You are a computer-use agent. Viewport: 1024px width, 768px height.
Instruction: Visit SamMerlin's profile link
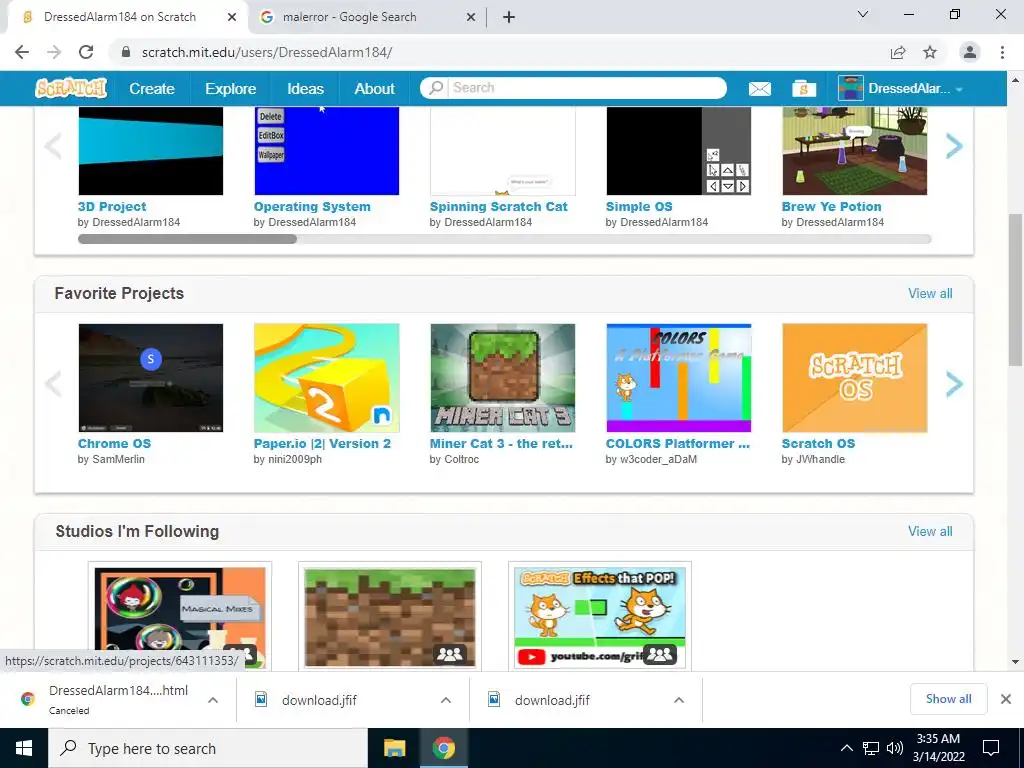click(118, 459)
